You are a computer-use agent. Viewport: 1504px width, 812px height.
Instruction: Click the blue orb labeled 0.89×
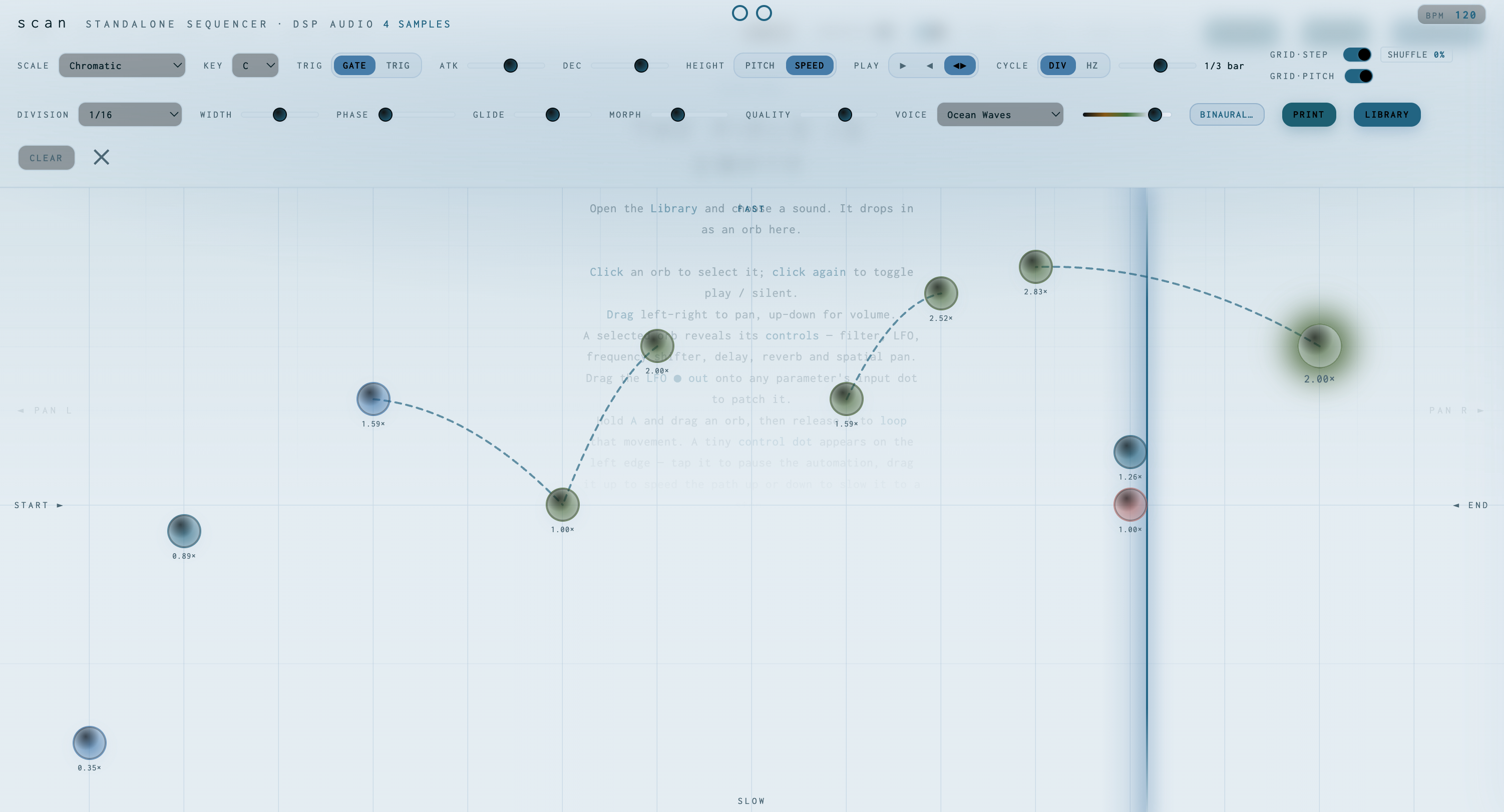point(184,531)
